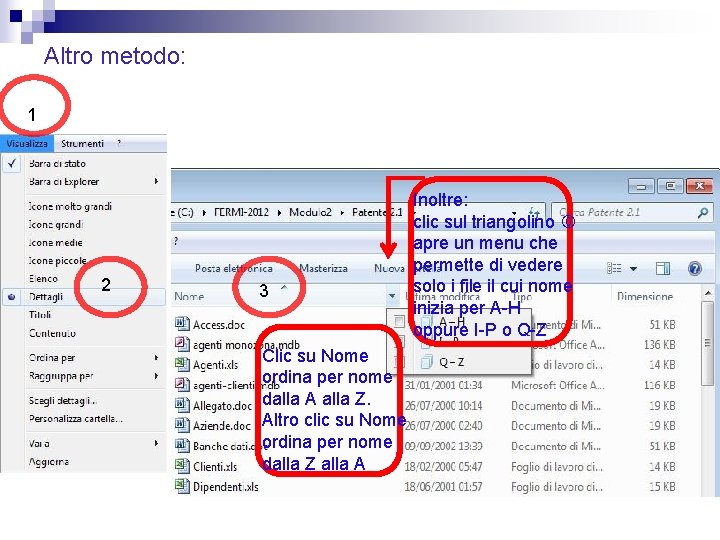Choose Icone molto grandi view
The image size is (720, 540).
(70, 207)
